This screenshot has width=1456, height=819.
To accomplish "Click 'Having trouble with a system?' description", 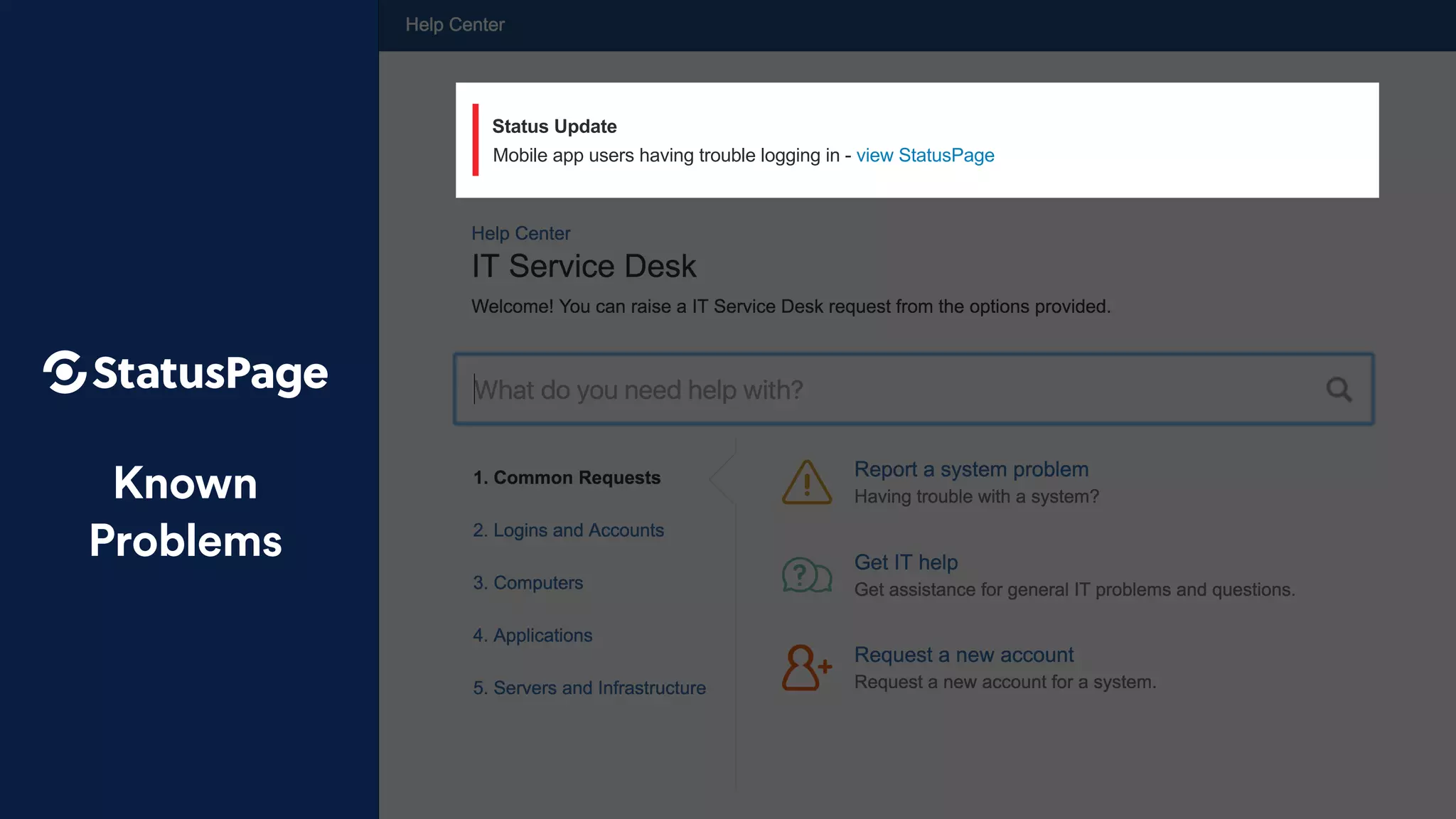I will click(x=976, y=497).
